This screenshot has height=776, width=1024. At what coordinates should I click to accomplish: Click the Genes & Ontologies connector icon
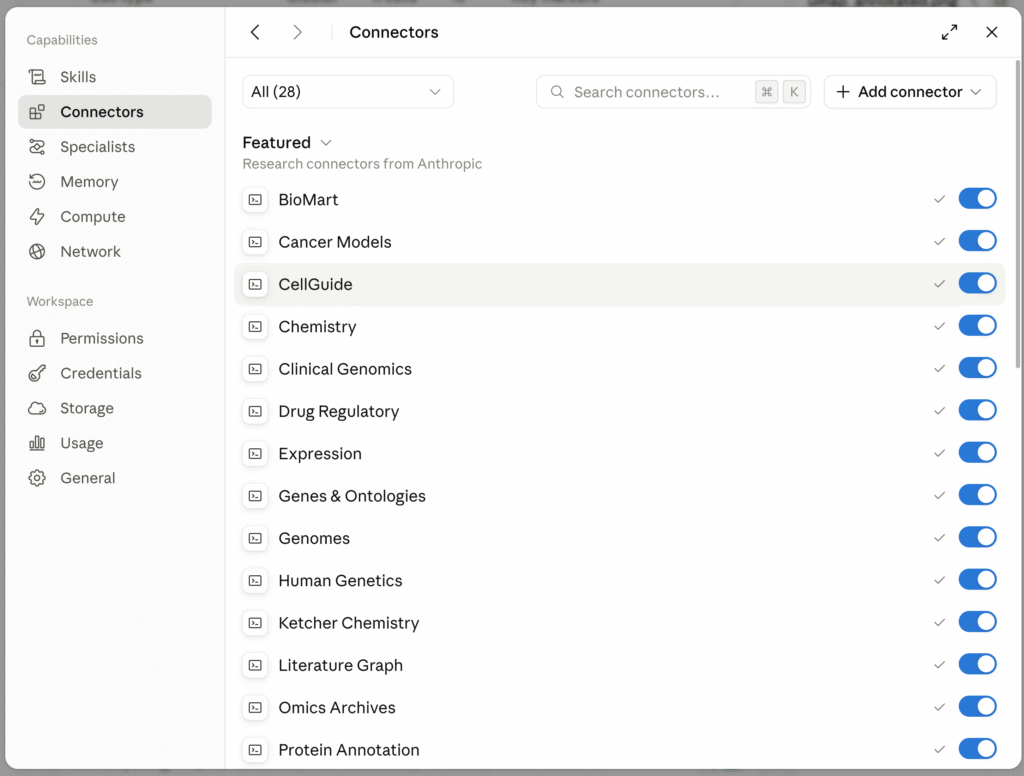[255, 496]
